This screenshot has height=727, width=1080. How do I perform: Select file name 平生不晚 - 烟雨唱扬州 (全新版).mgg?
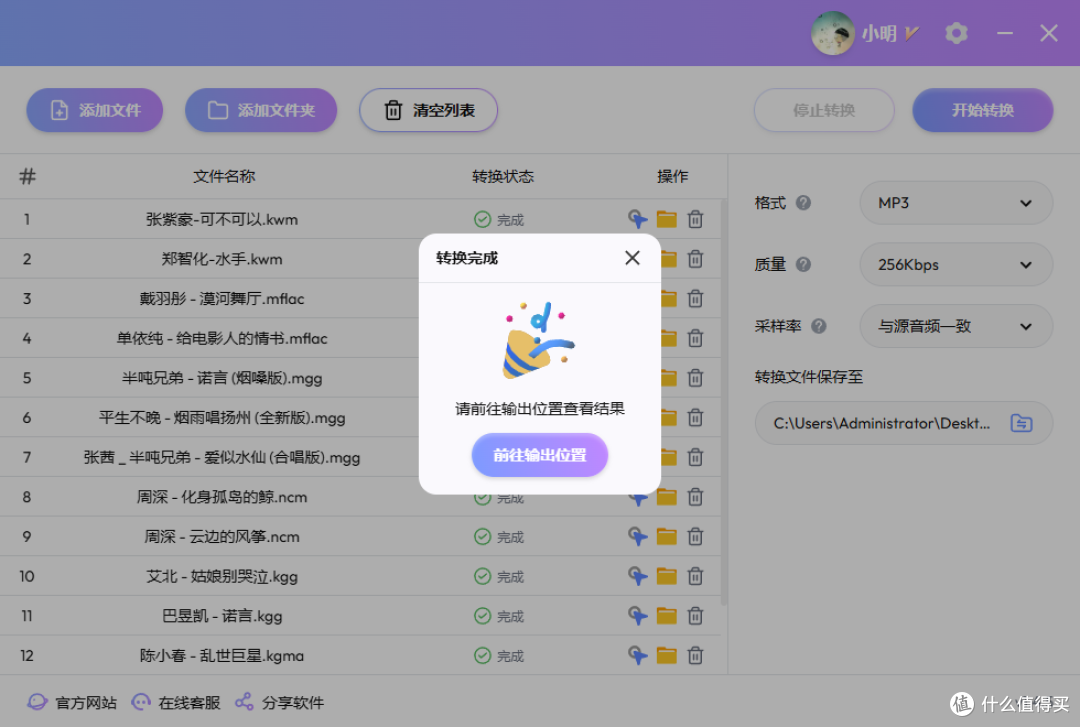tap(222, 418)
